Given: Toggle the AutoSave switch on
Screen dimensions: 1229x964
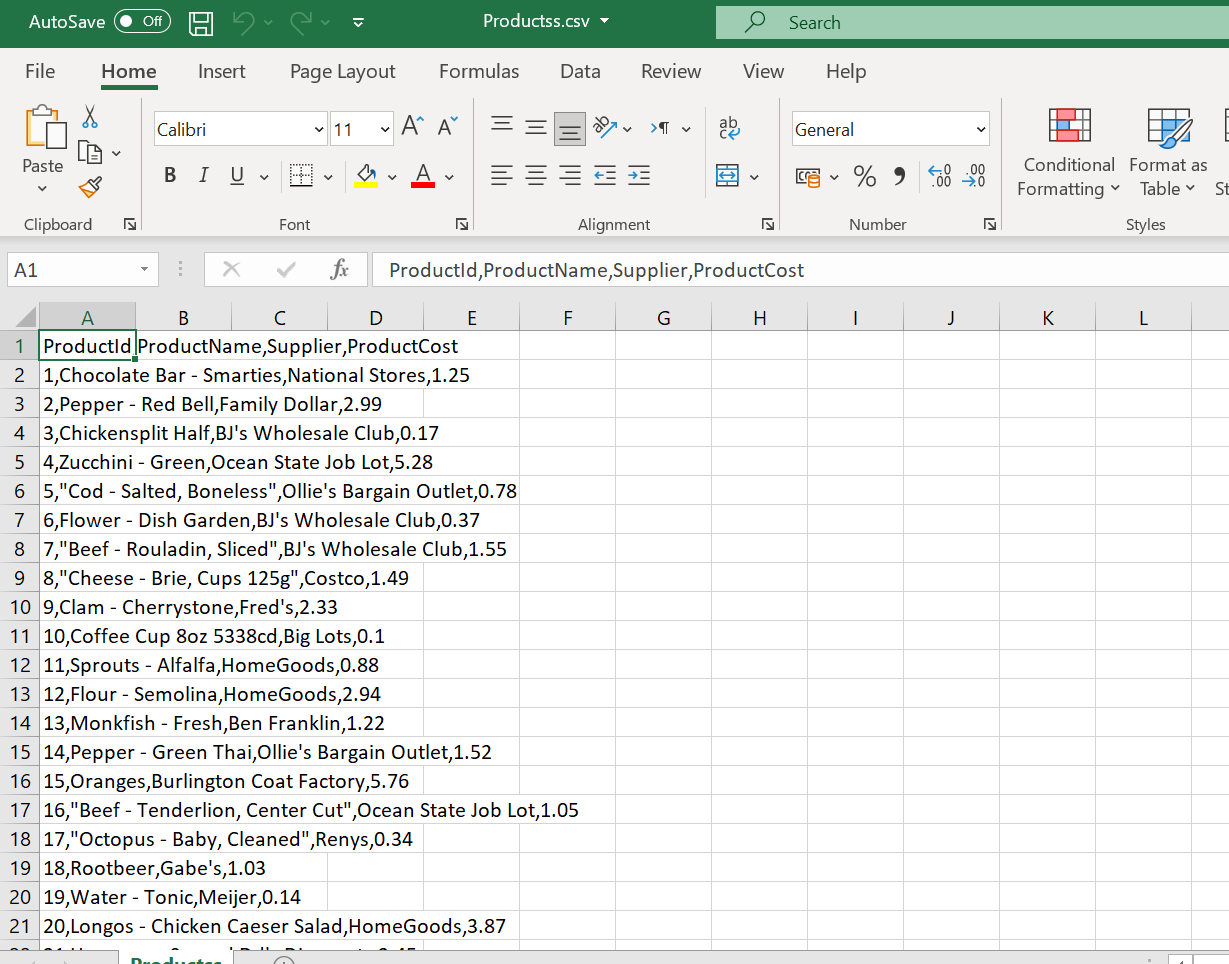Looking at the screenshot, I should (141, 21).
